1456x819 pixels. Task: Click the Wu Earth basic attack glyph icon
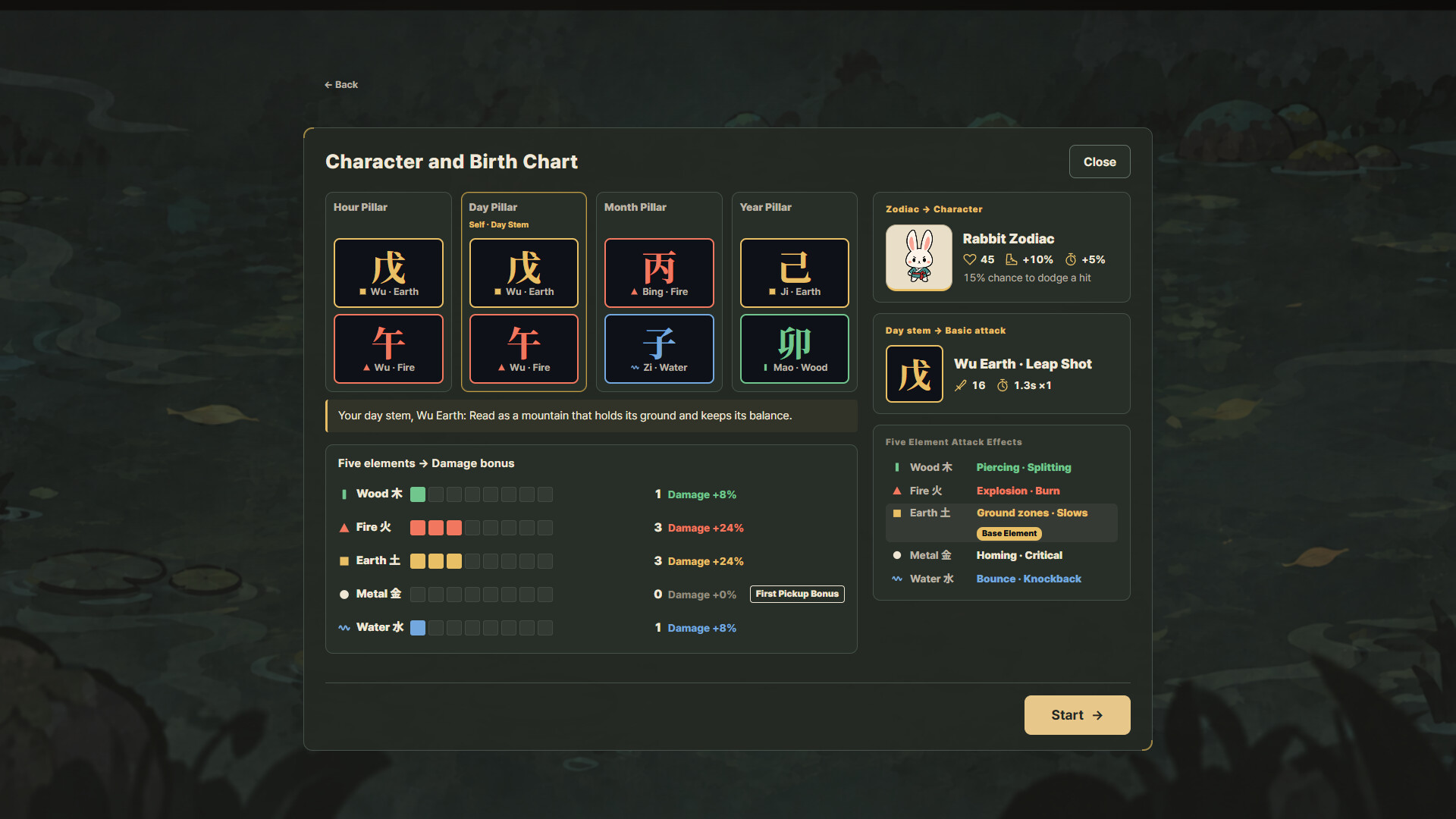tap(915, 374)
